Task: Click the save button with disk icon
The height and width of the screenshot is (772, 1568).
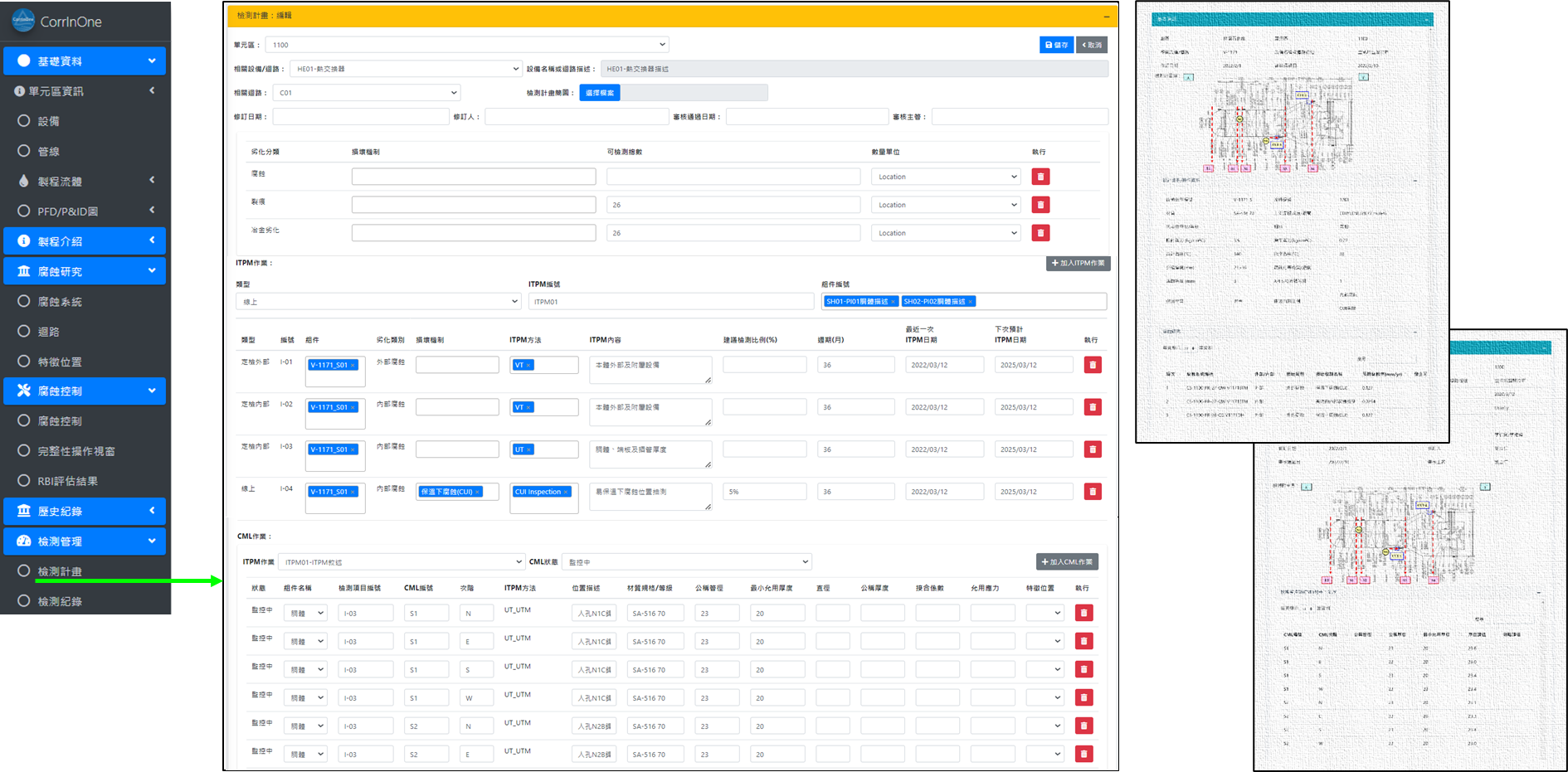Action: pos(1056,45)
